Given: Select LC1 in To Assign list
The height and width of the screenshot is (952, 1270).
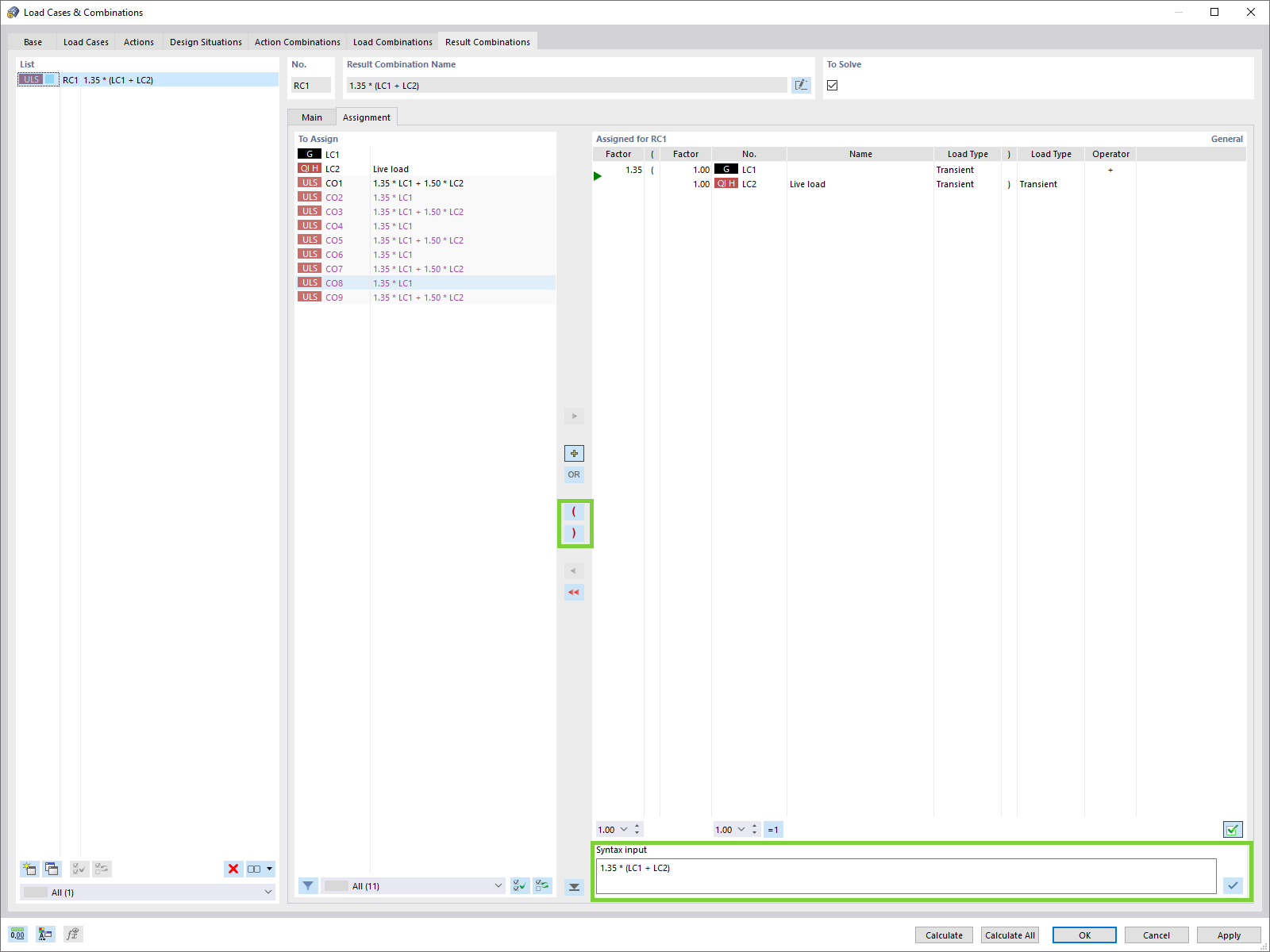Looking at the screenshot, I should [x=425, y=155].
